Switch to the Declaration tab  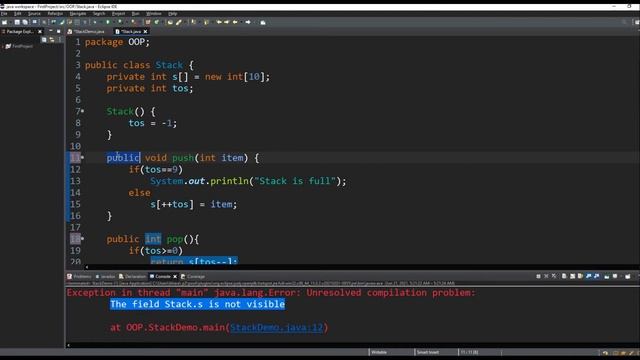[x=133, y=276]
